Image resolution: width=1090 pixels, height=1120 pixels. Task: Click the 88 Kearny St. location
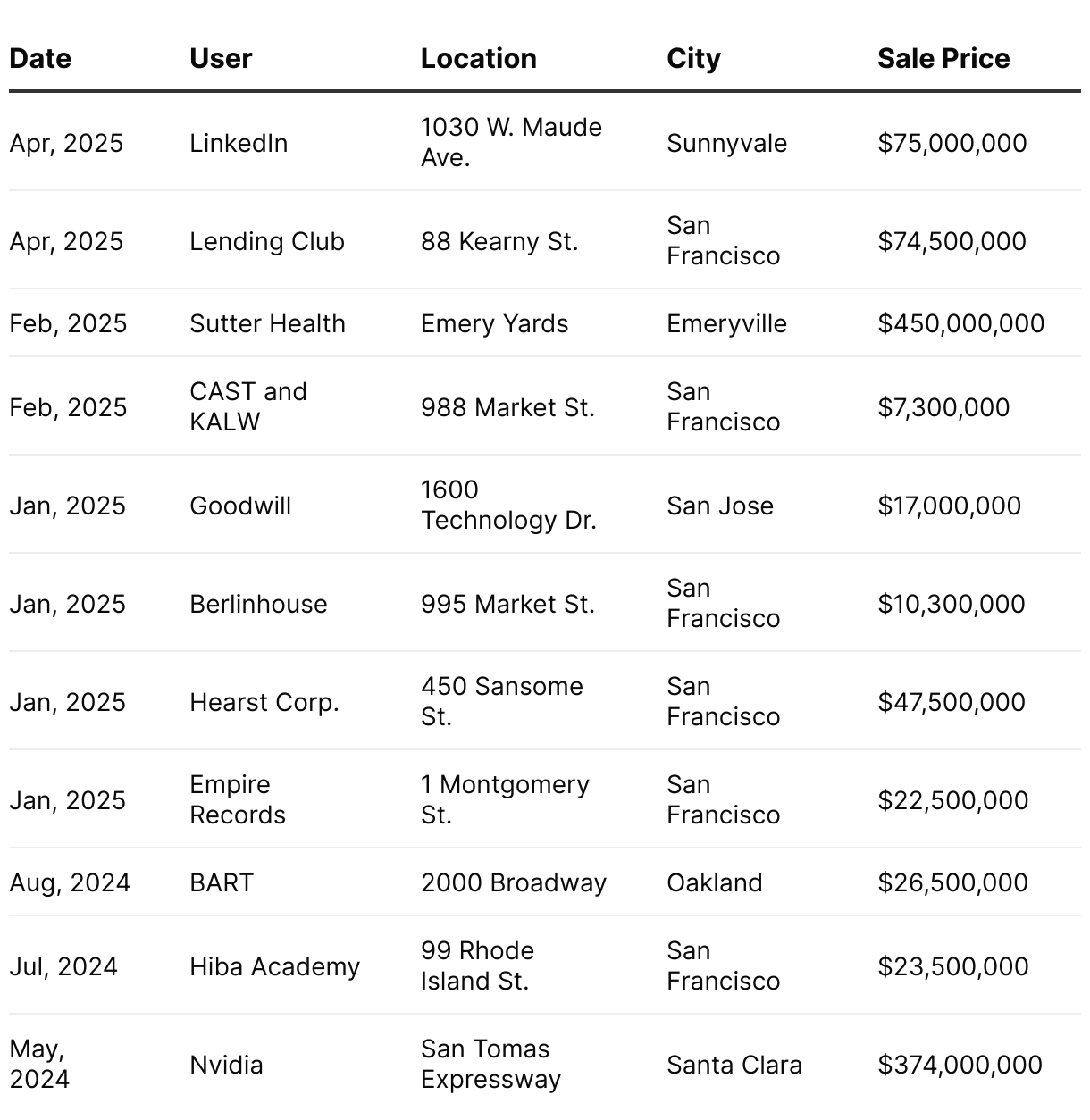[x=499, y=241]
